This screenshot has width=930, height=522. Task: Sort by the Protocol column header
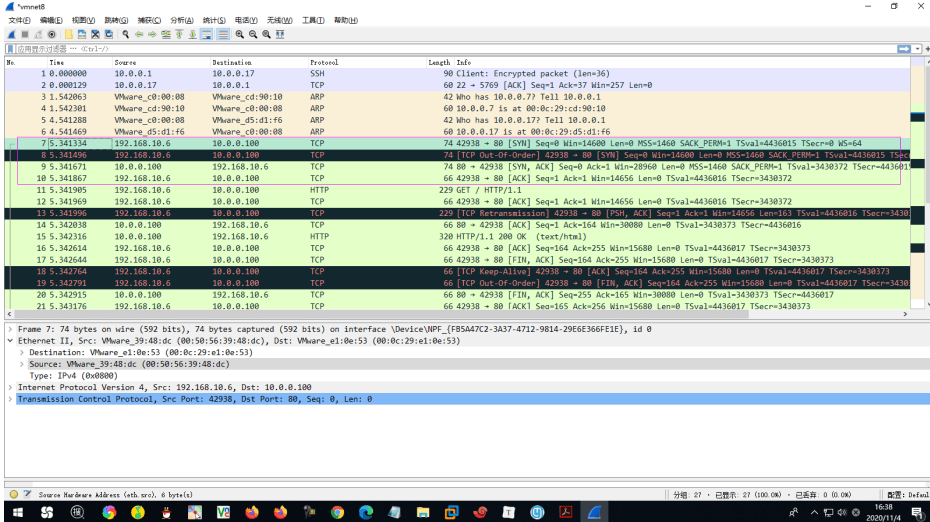tap(367, 62)
